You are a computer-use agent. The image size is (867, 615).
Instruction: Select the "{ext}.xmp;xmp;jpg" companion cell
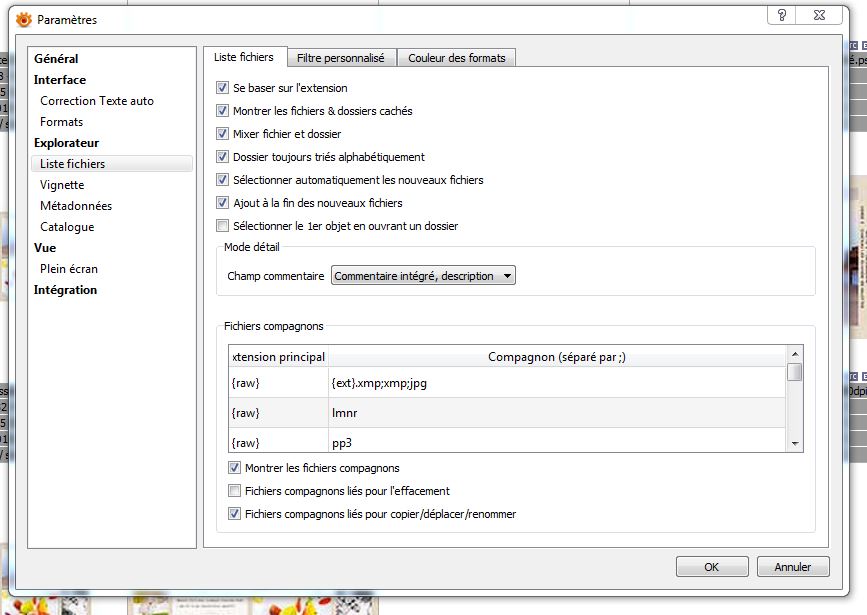(x=557, y=383)
